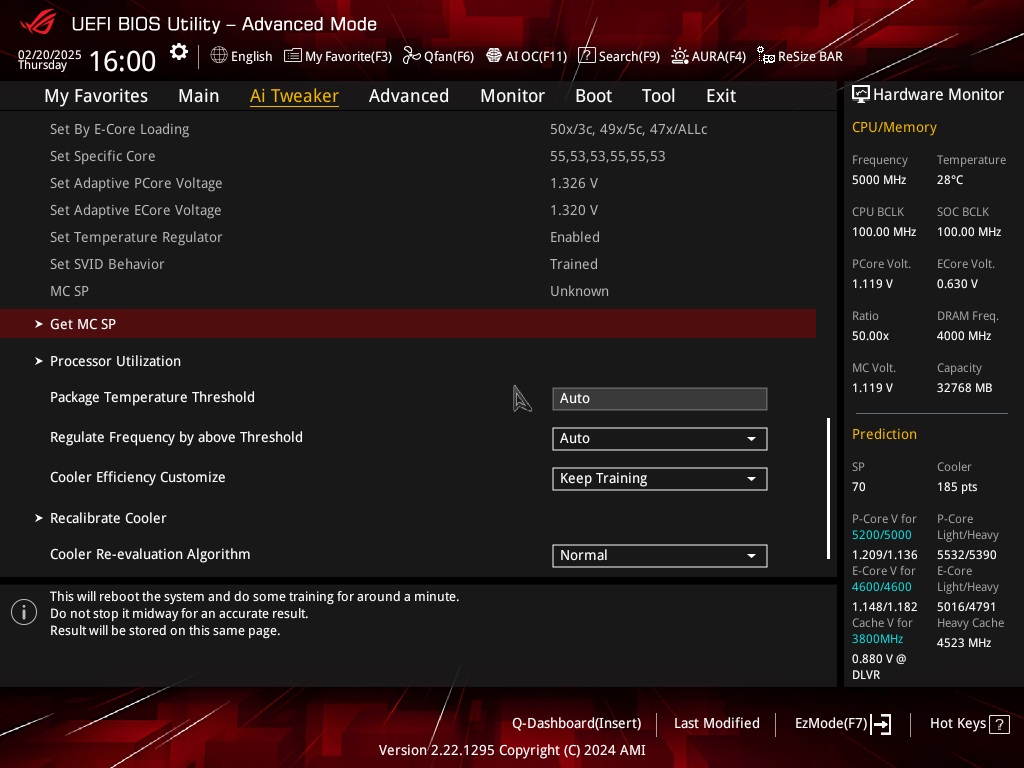1024x768 pixels.
Task: Click Set By E-Core Loading row
Action: pos(408,129)
